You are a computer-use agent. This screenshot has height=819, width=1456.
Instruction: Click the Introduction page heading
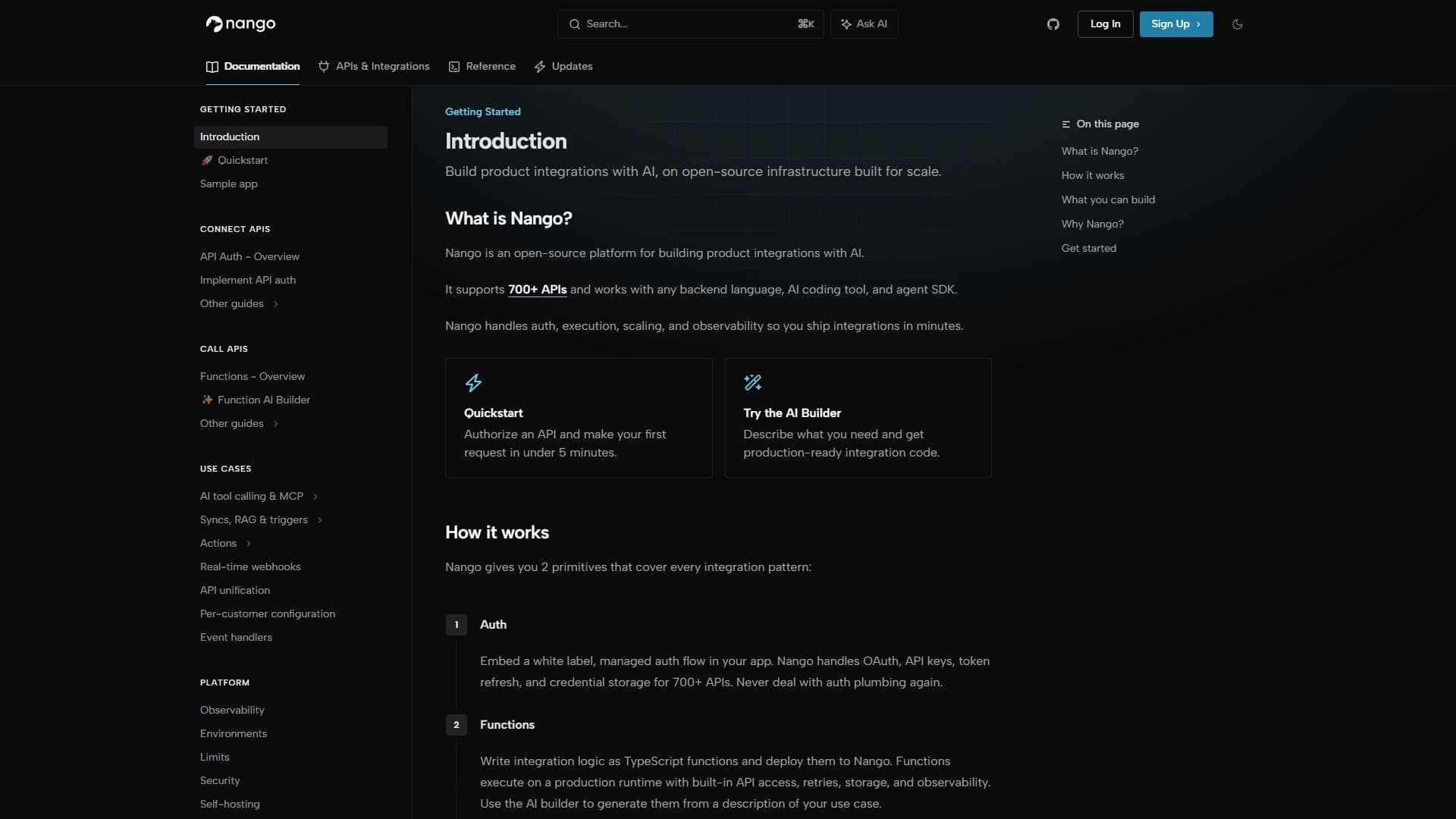click(x=506, y=141)
